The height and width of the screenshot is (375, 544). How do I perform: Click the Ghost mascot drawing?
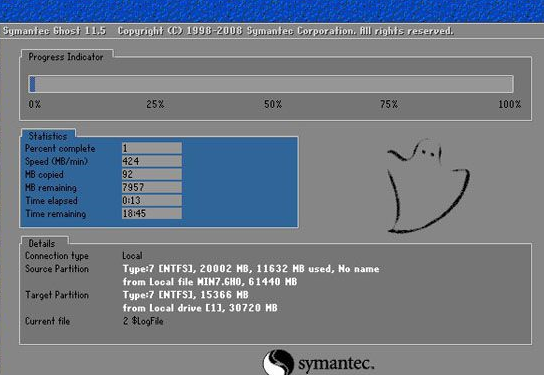(x=428, y=186)
